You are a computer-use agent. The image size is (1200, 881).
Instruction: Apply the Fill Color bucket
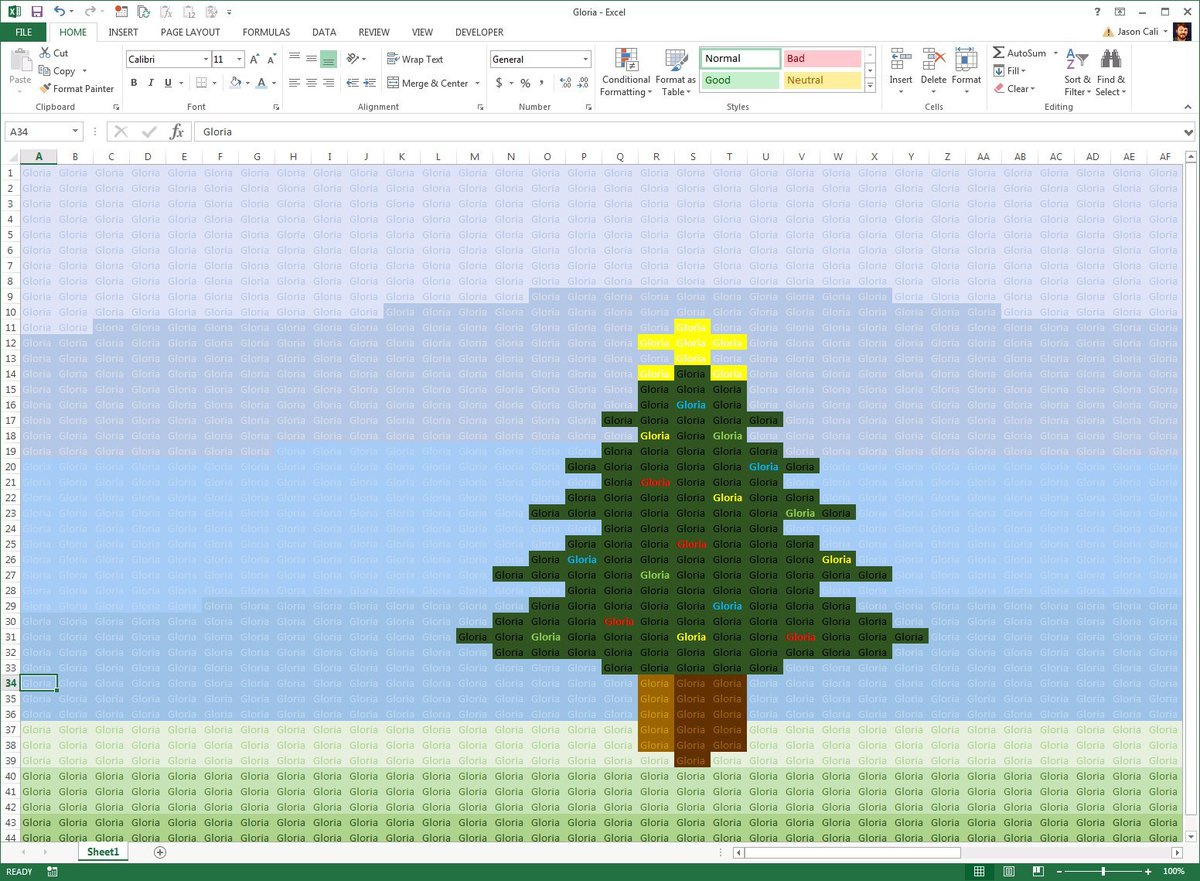233,83
